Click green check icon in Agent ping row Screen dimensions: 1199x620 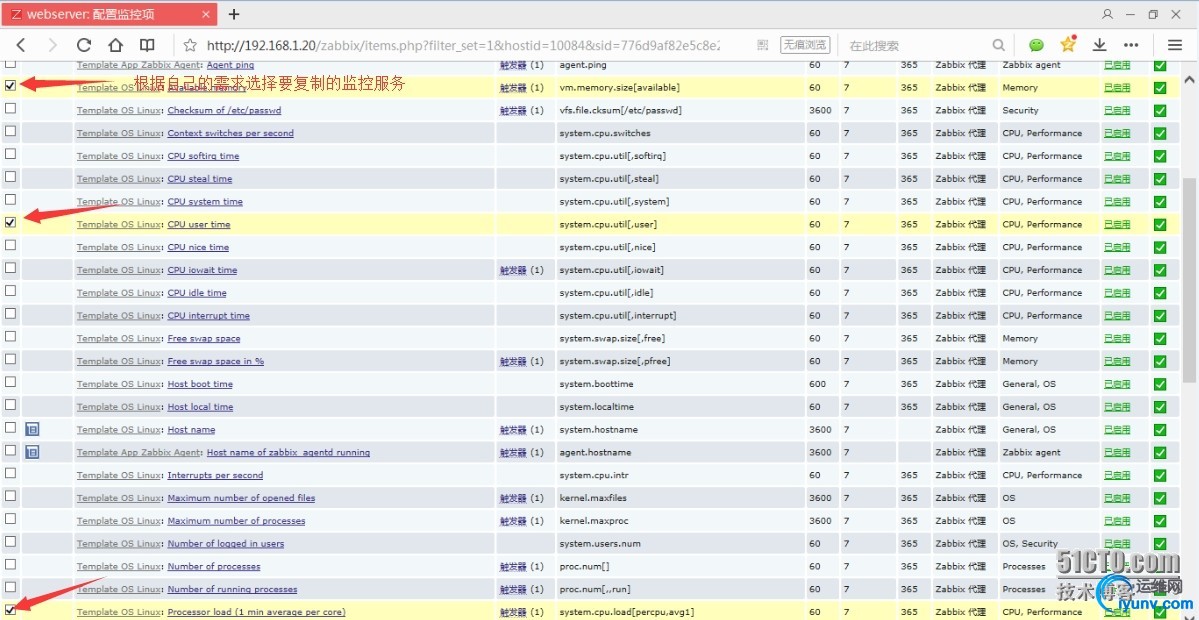[1160, 66]
